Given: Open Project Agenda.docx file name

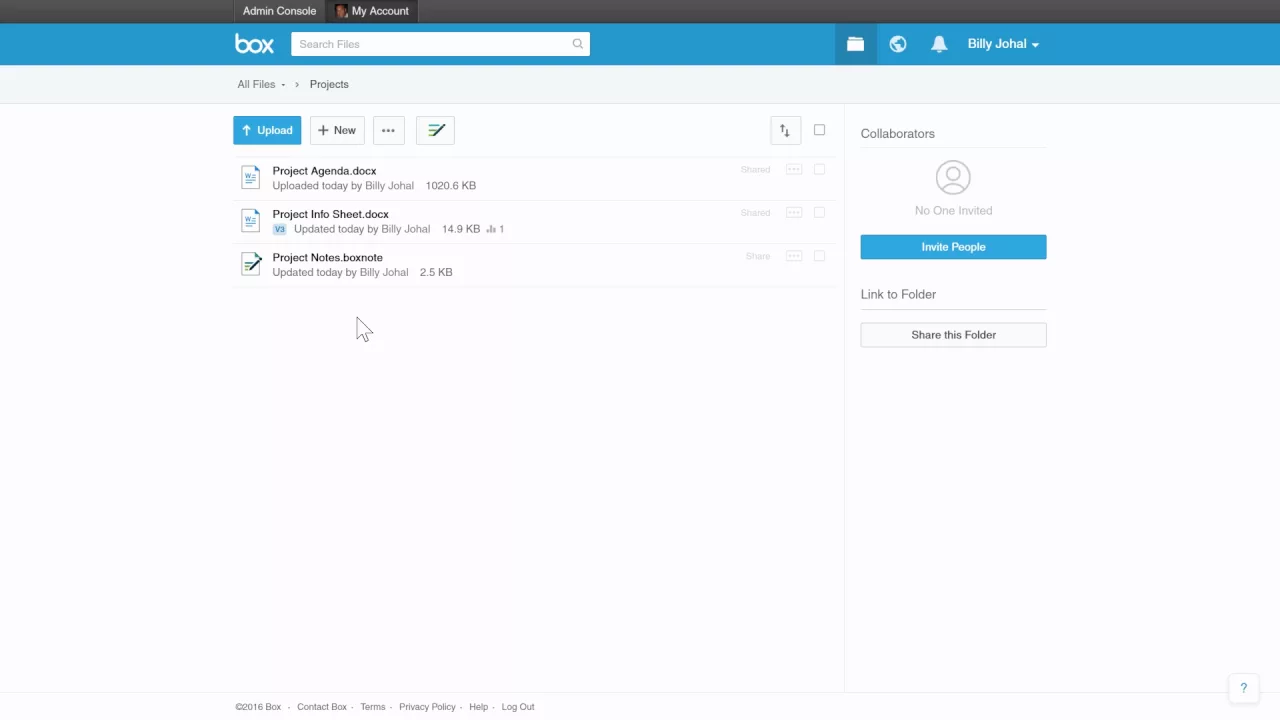Looking at the screenshot, I should [324, 171].
